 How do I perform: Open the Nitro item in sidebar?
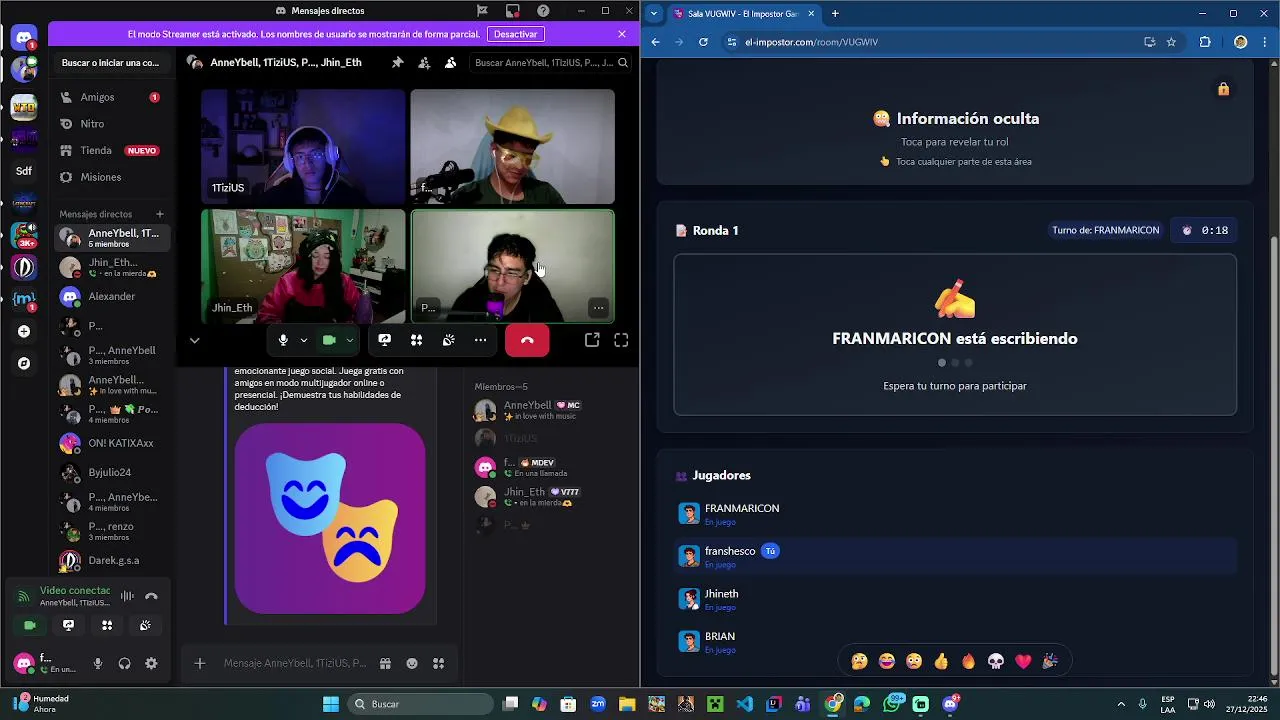pyautogui.click(x=111, y=124)
